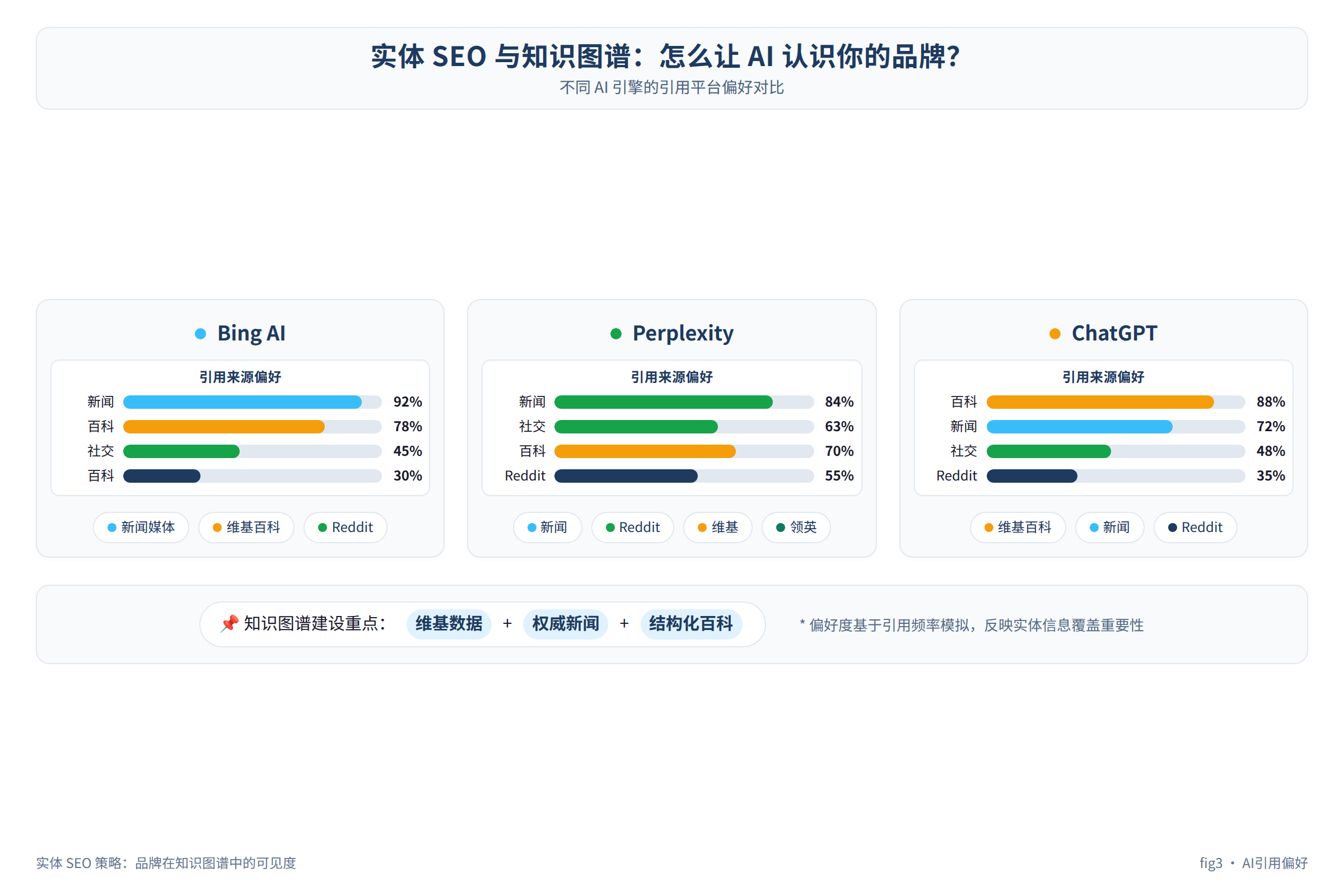Screen dimensions: 1344x896
Task: Click ChatGPT 百科 88% bar
Action: click(x=1116, y=402)
